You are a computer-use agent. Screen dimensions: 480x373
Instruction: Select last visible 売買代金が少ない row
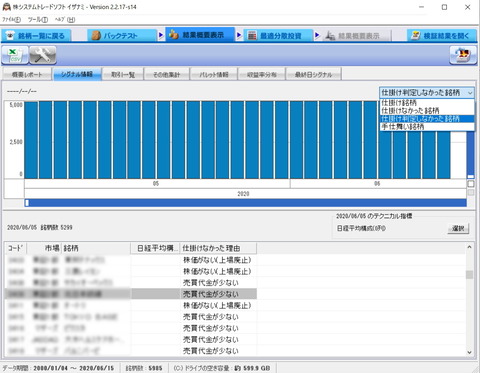[x=131, y=351]
